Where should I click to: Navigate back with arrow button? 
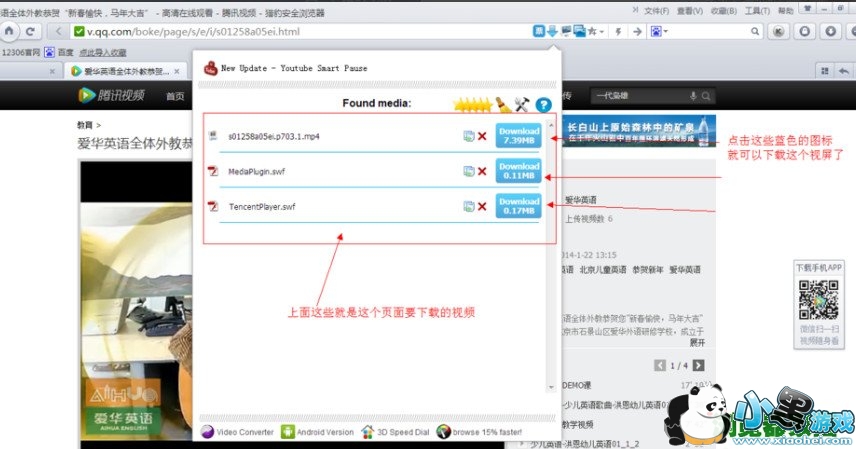coord(58,31)
